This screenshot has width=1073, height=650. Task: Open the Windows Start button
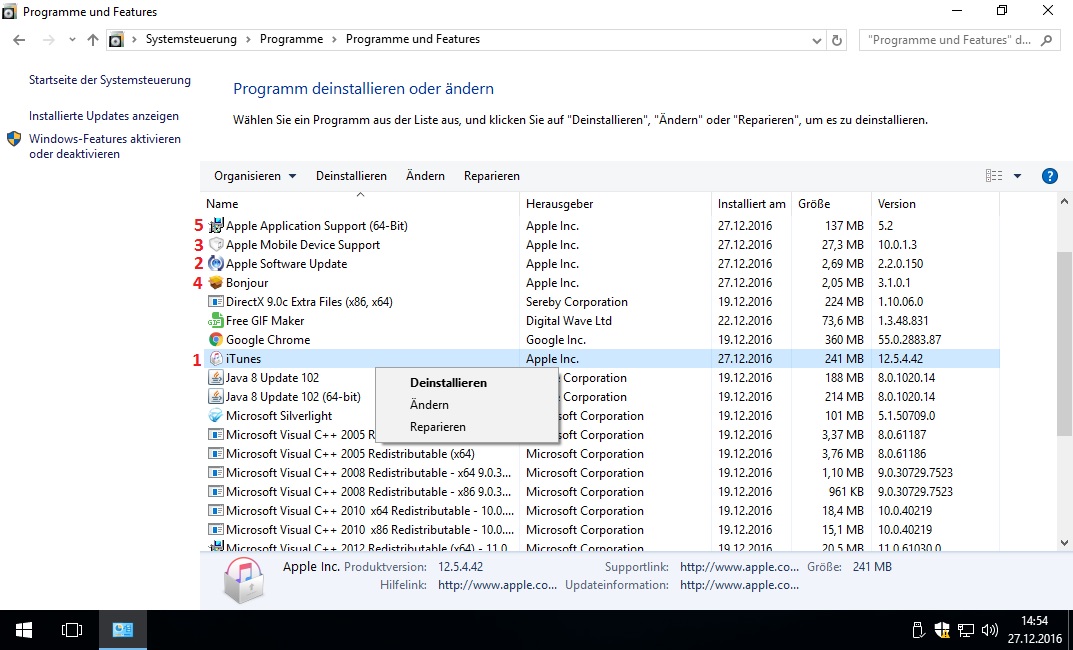point(24,629)
